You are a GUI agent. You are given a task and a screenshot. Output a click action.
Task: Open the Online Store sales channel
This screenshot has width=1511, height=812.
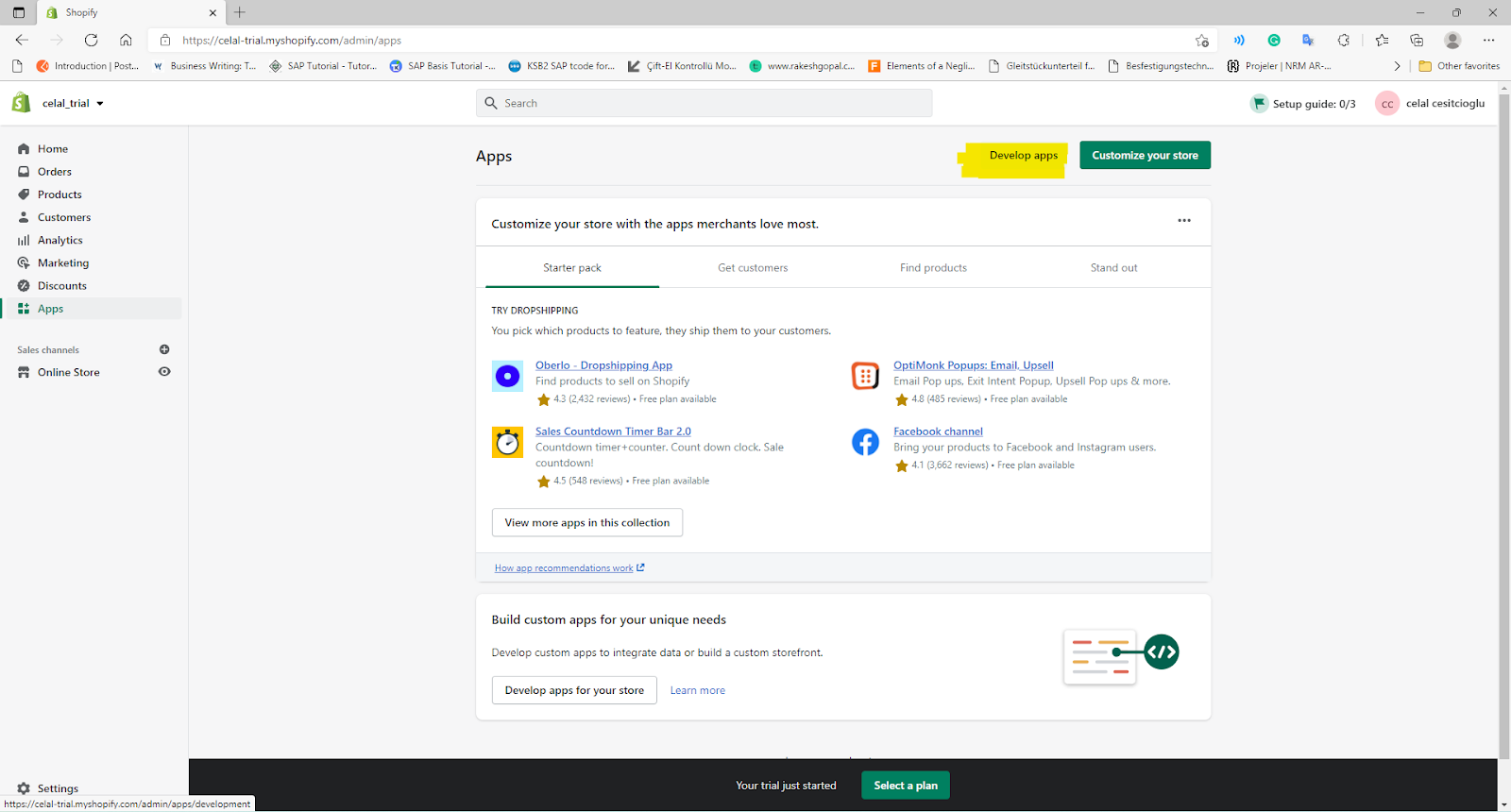[68, 373]
